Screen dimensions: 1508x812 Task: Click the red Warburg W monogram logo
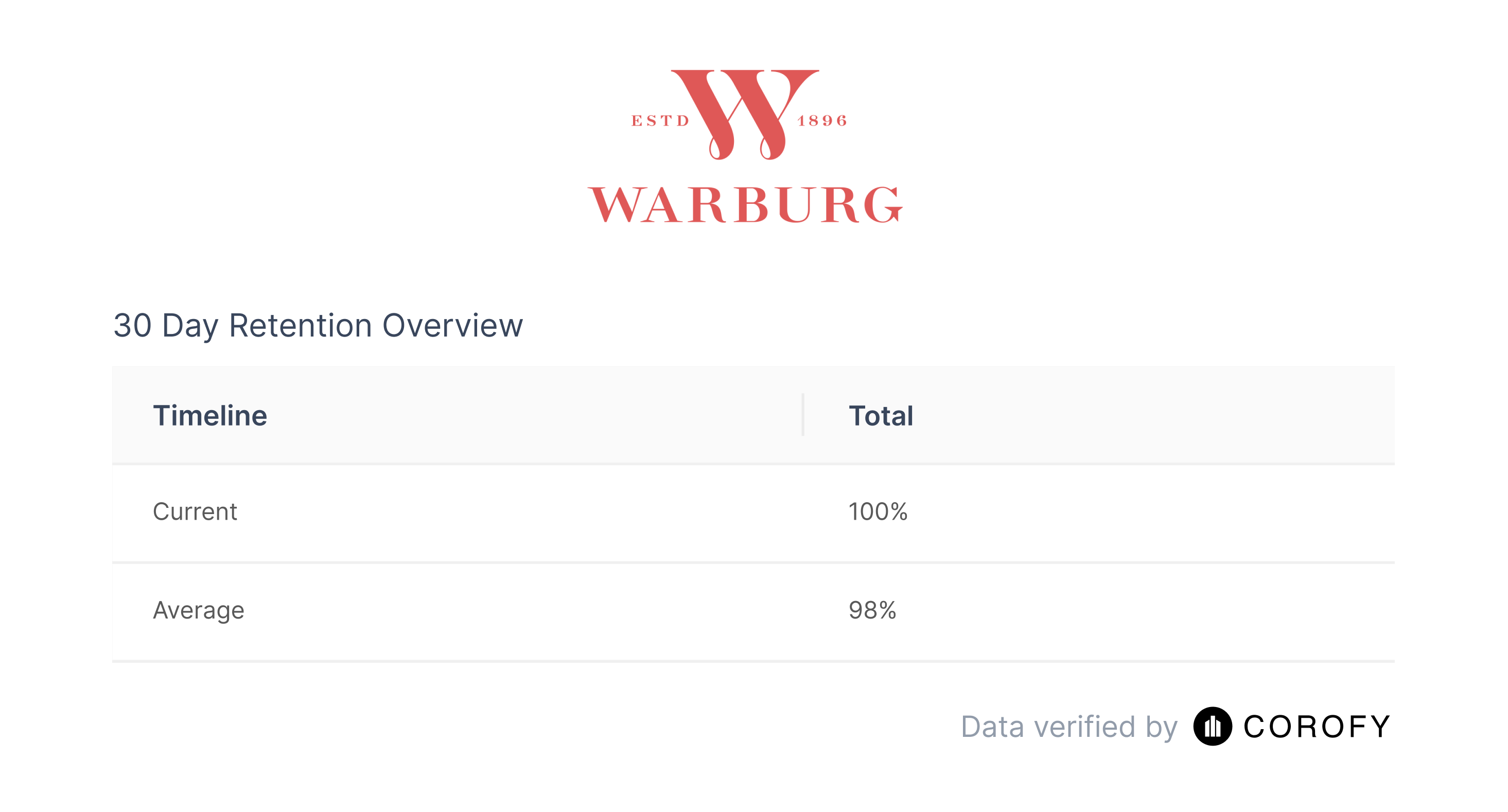click(x=745, y=115)
